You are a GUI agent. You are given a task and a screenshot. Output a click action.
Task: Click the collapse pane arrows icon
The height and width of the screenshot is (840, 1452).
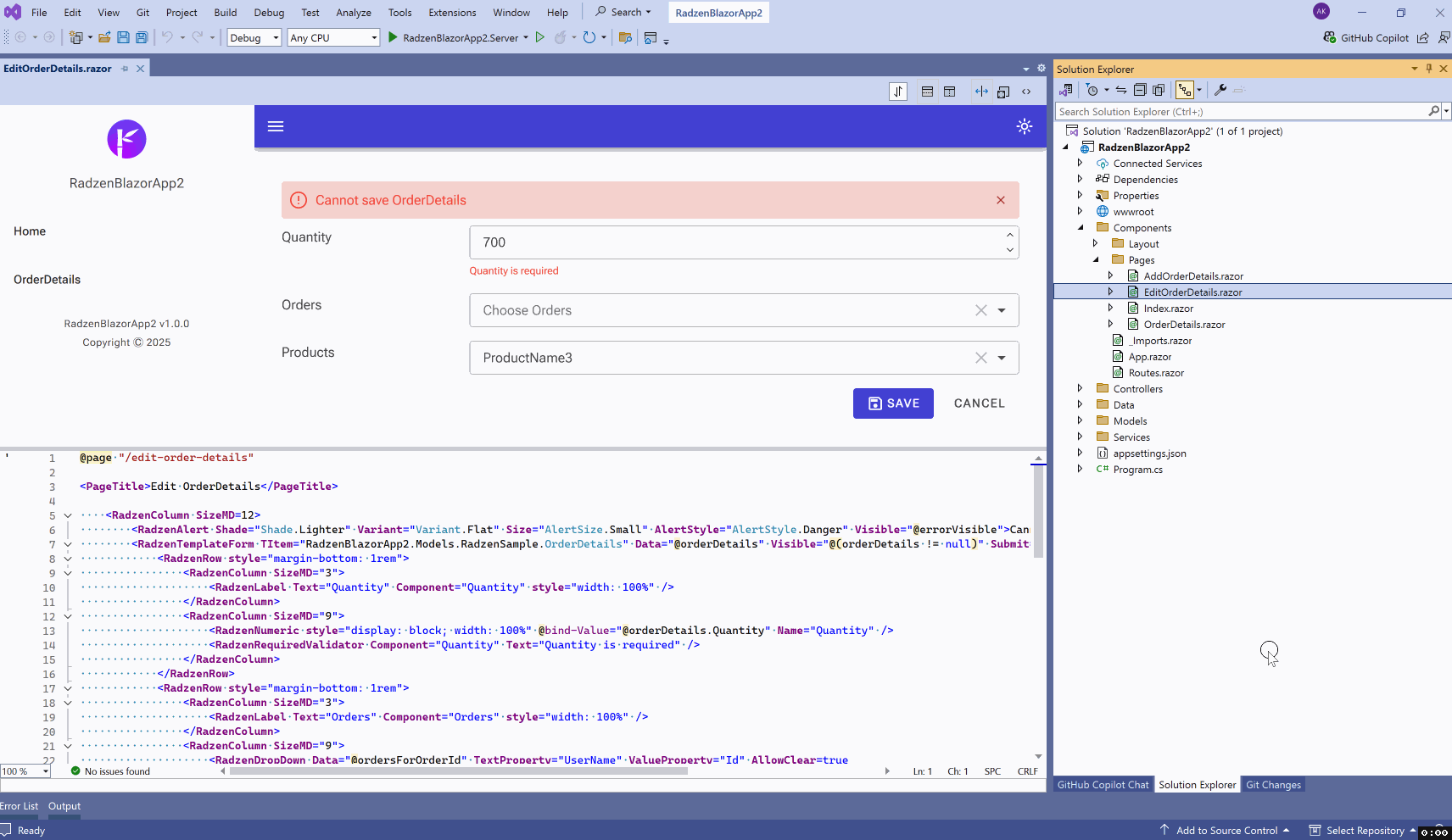pyautogui.click(x=981, y=92)
